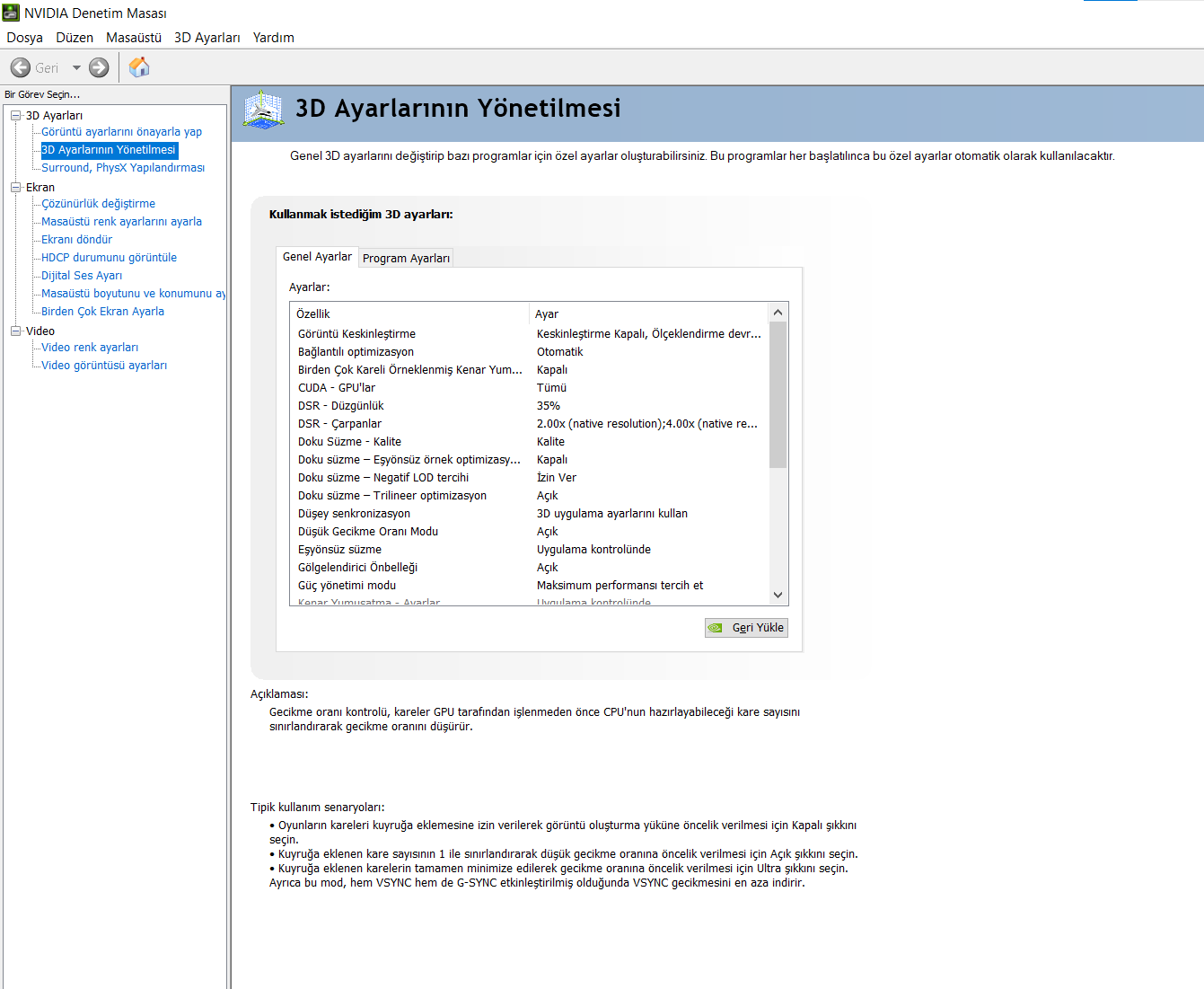Click the Forward arrow icon

[x=99, y=67]
